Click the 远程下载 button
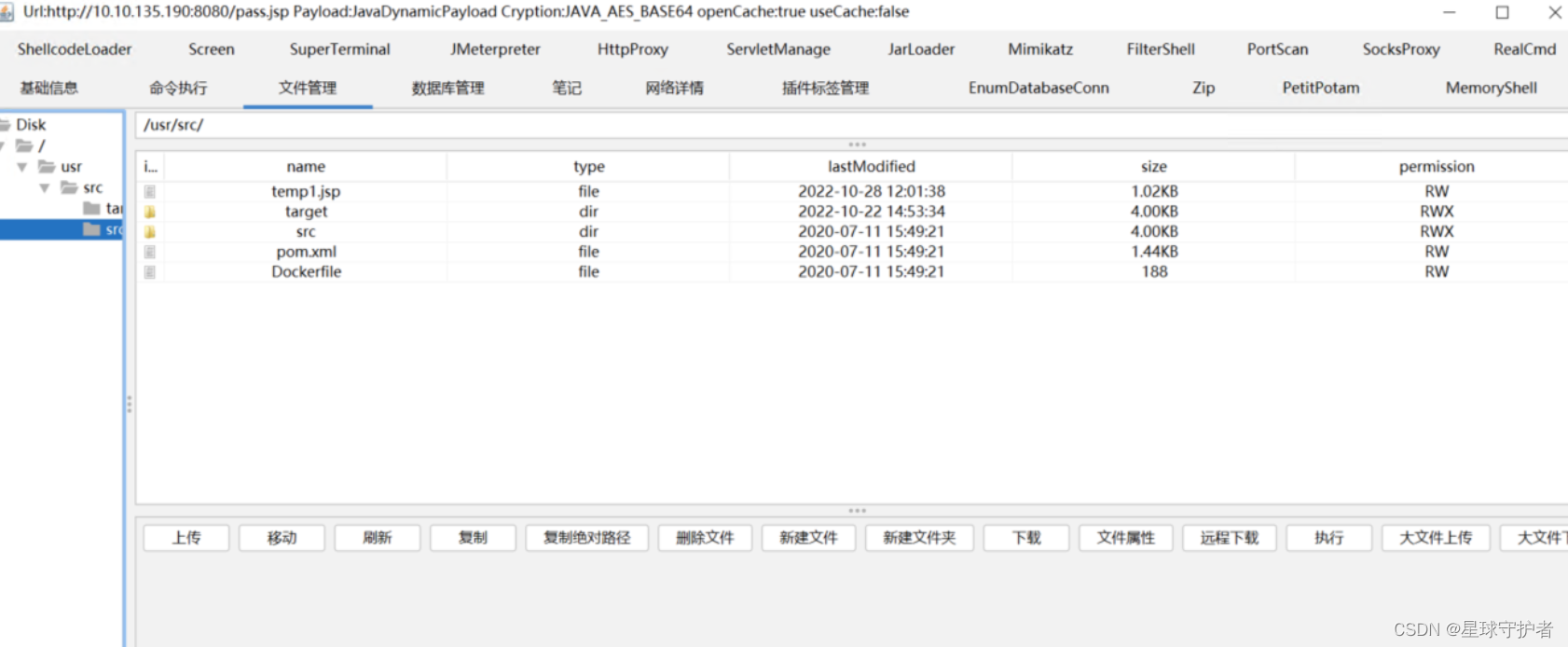Image resolution: width=1568 pixels, height=647 pixels. (x=1230, y=538)
